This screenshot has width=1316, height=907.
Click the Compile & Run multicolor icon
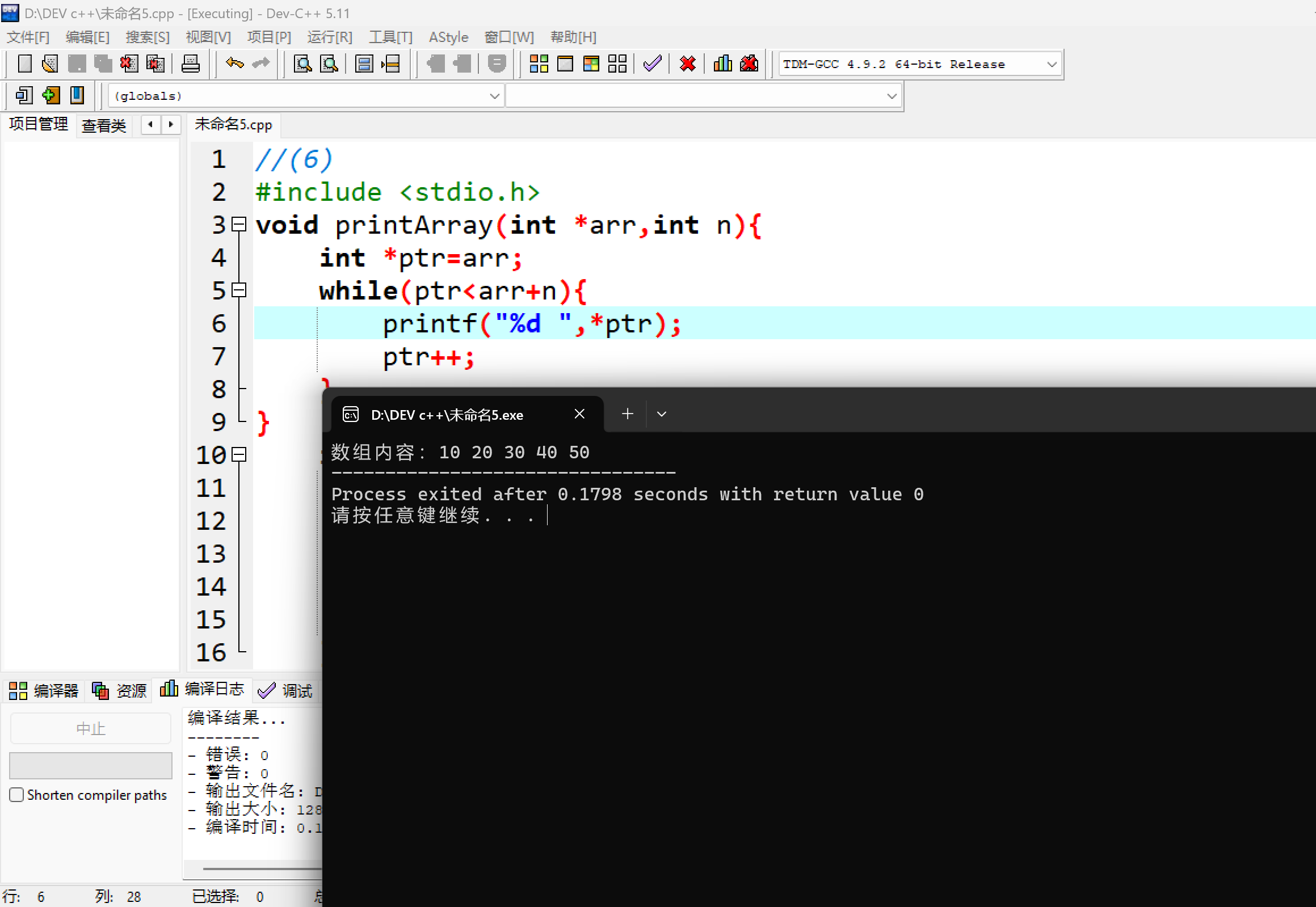click(591, 64)
